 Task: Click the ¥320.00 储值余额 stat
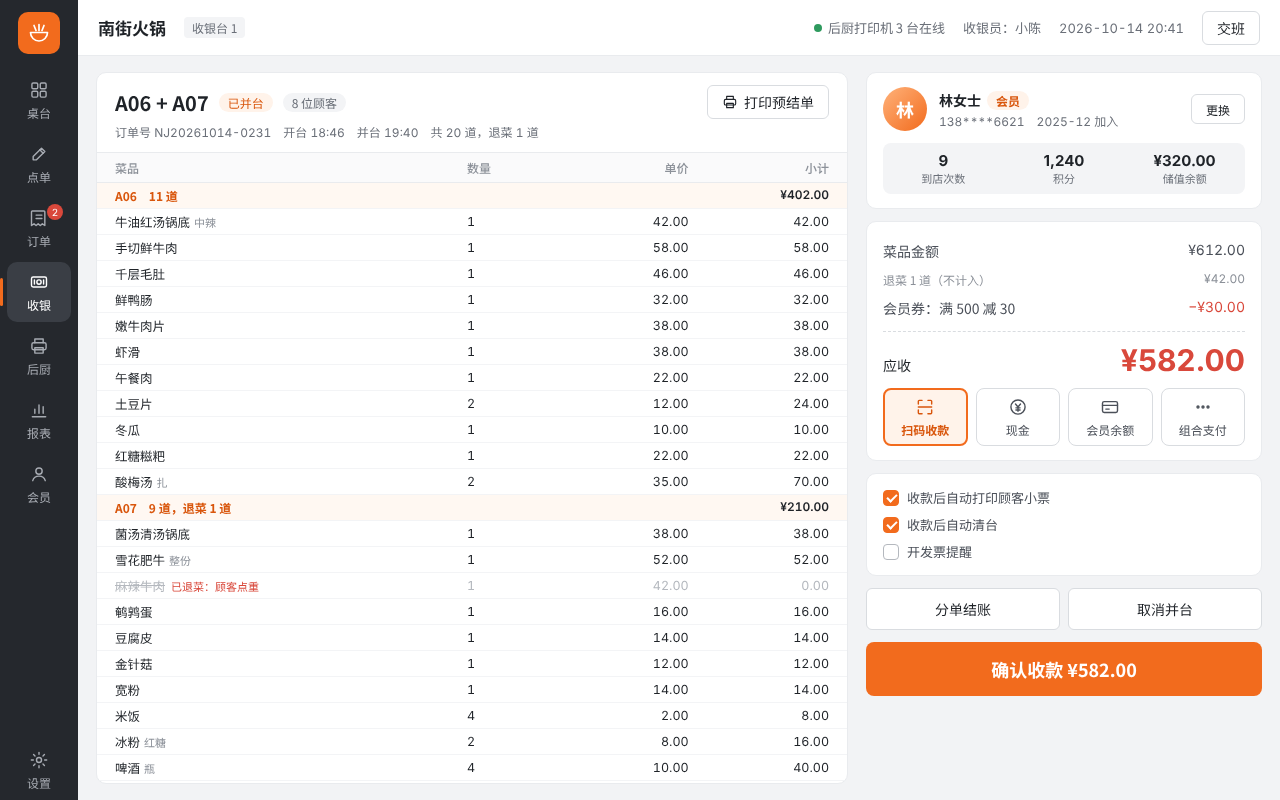(1184, 168)
